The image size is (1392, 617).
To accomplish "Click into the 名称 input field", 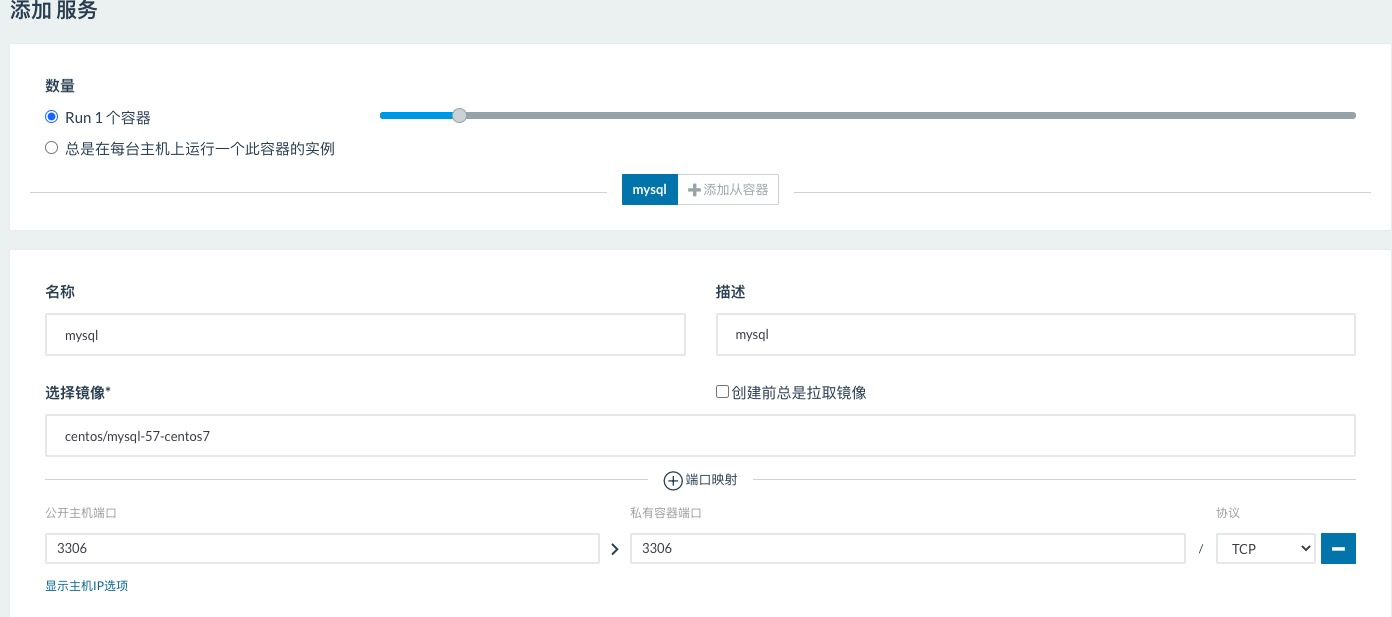I will (x=365, y=335).
